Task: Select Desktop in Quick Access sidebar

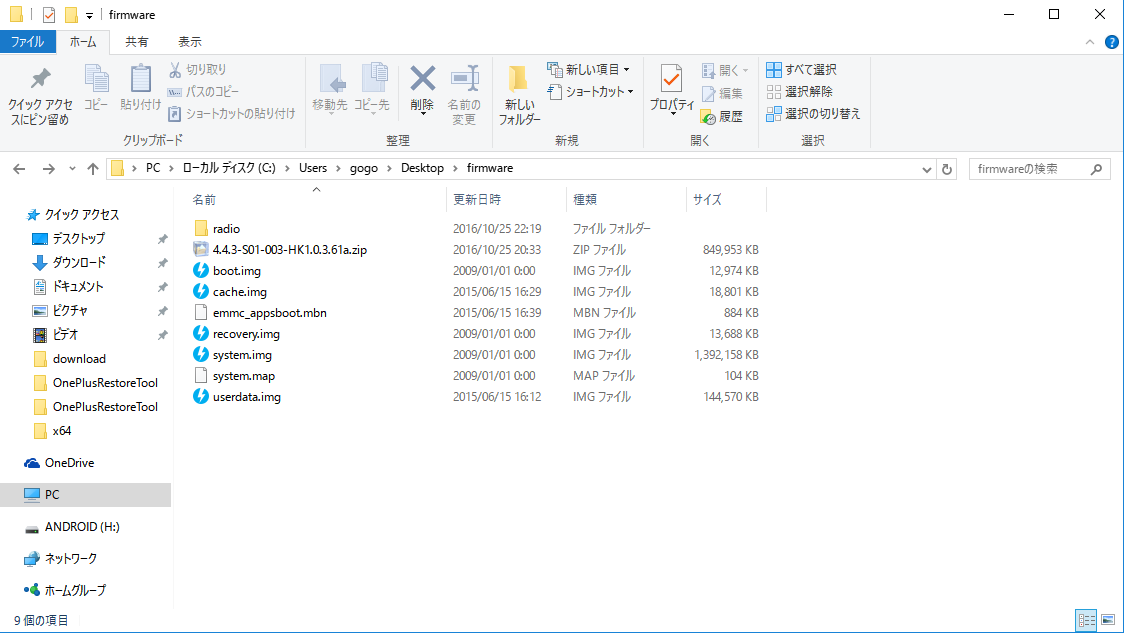Action: coord(78,238)
